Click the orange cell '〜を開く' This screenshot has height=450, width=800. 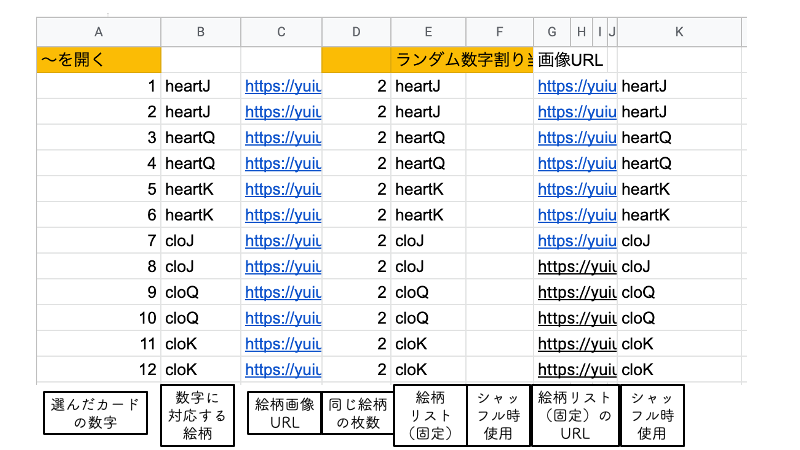click(98, 60)
